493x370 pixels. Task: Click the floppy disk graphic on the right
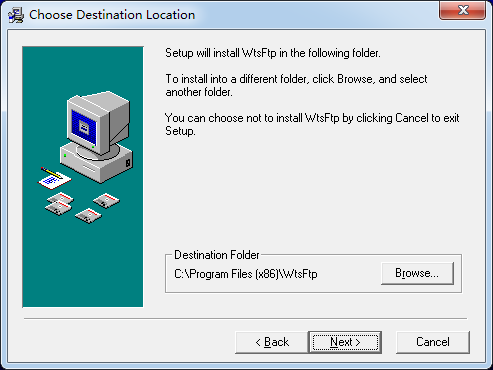point(106,201)
